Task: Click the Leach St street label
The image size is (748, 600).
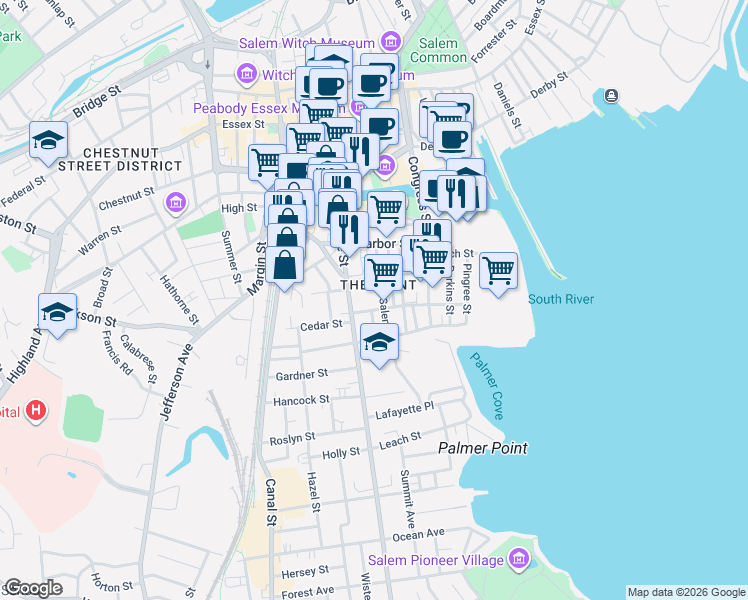Action: (400, 440)
